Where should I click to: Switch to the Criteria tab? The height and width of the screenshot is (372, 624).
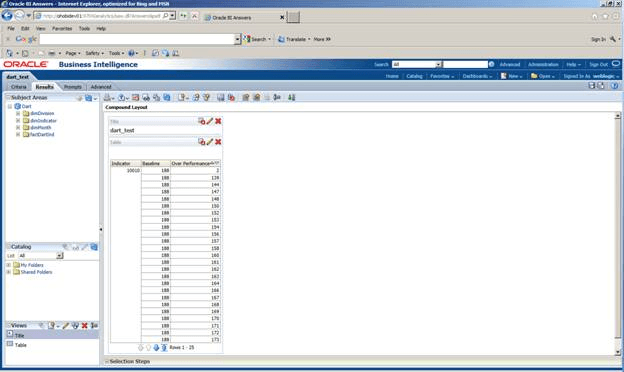click(x=19, y=87)
